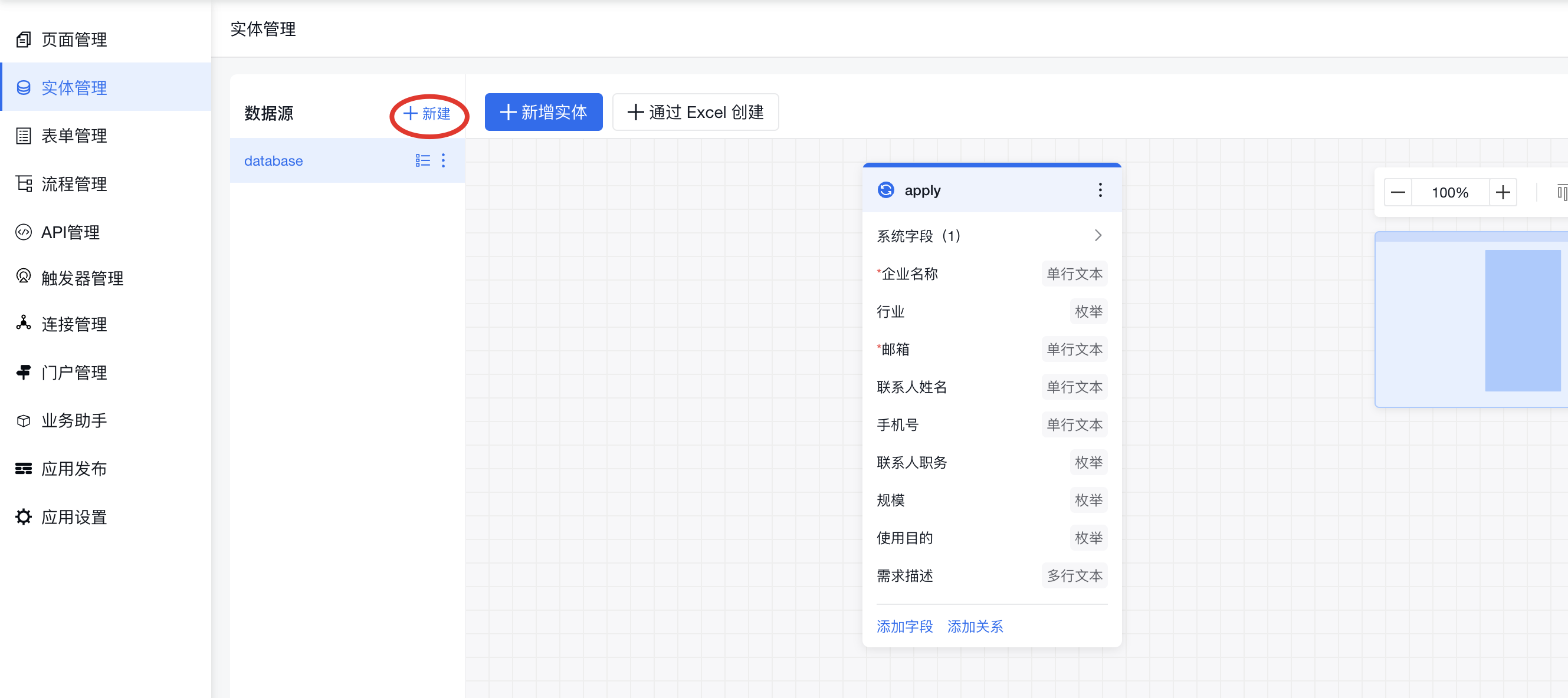Zoom out with the minus button

[x=1398, y=193]
